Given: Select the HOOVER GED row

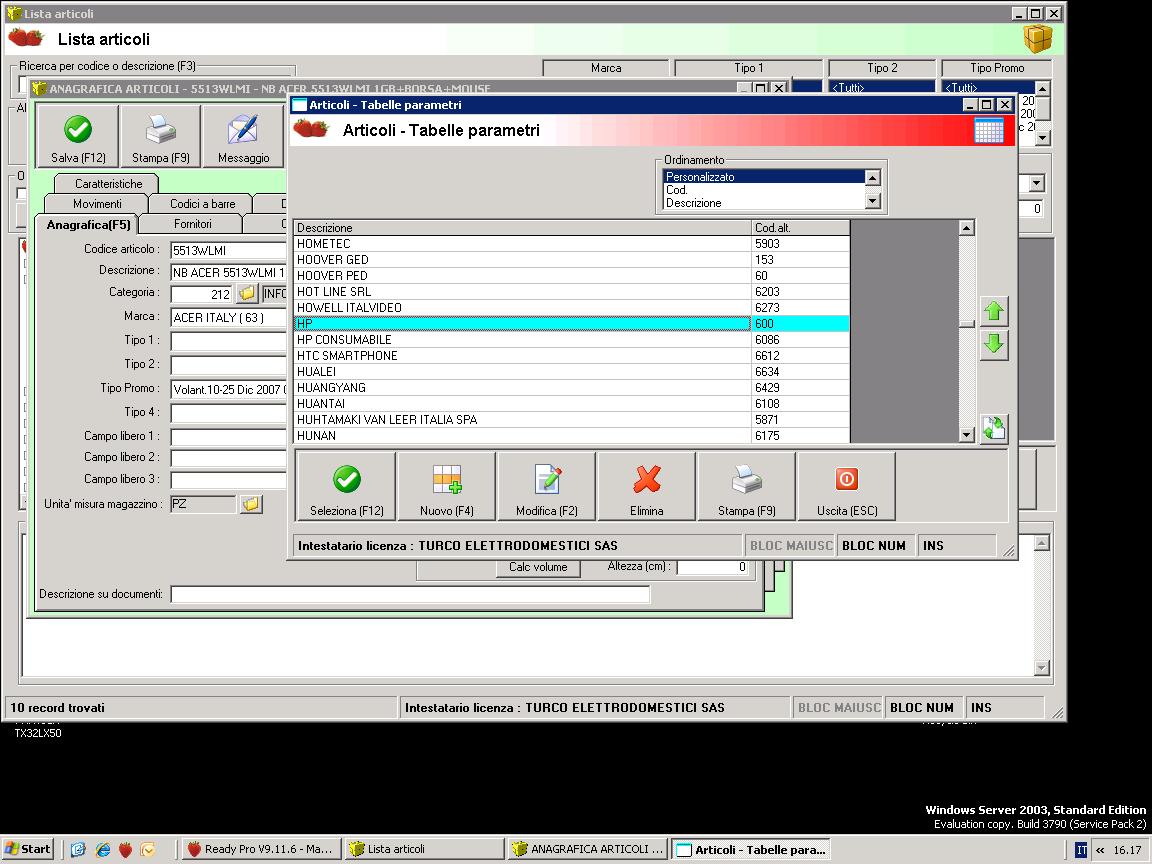Looking at the screenshot, I should [x=572, y=260].
